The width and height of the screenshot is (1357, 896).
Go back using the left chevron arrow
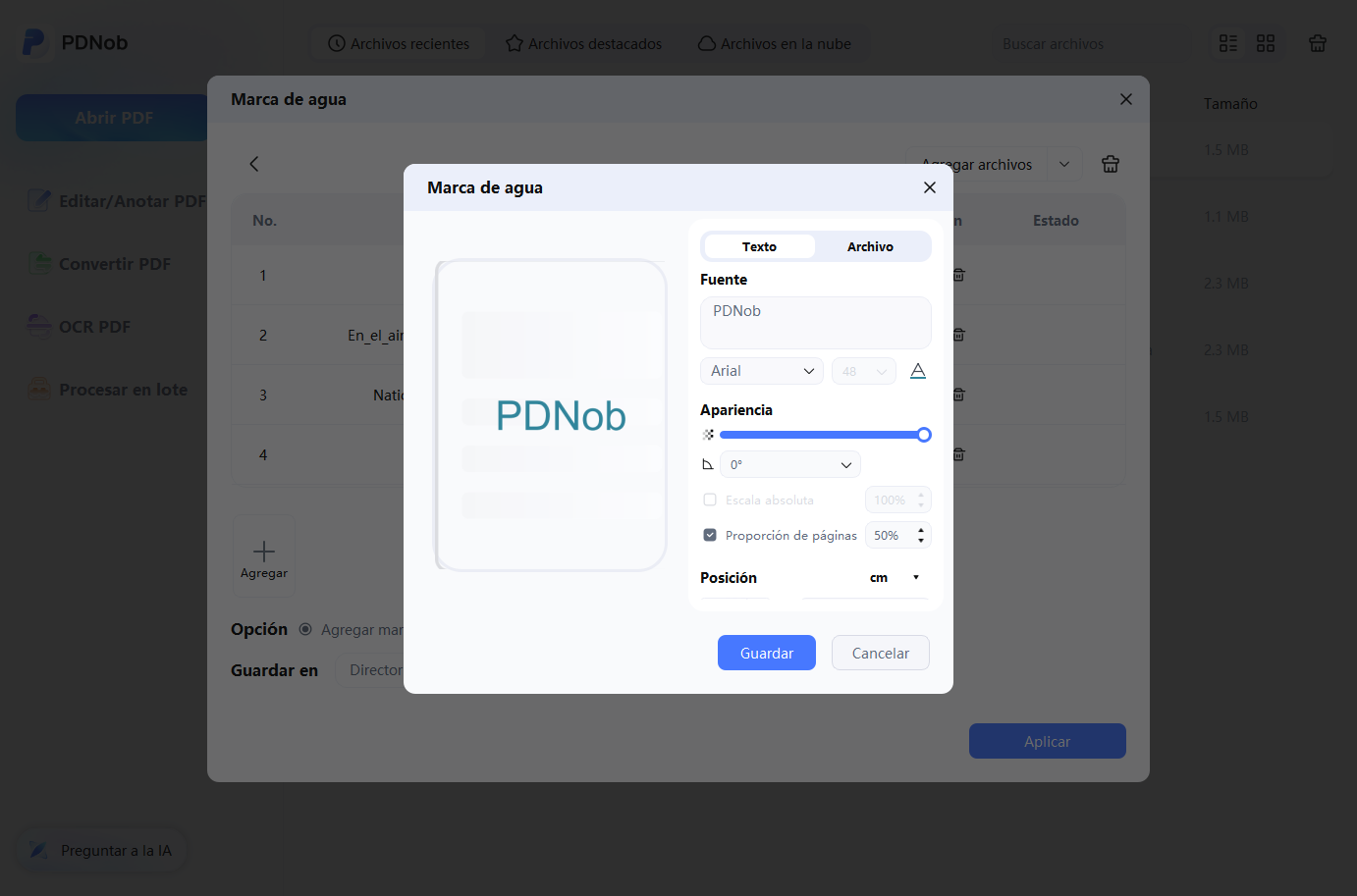coord(254,164)
